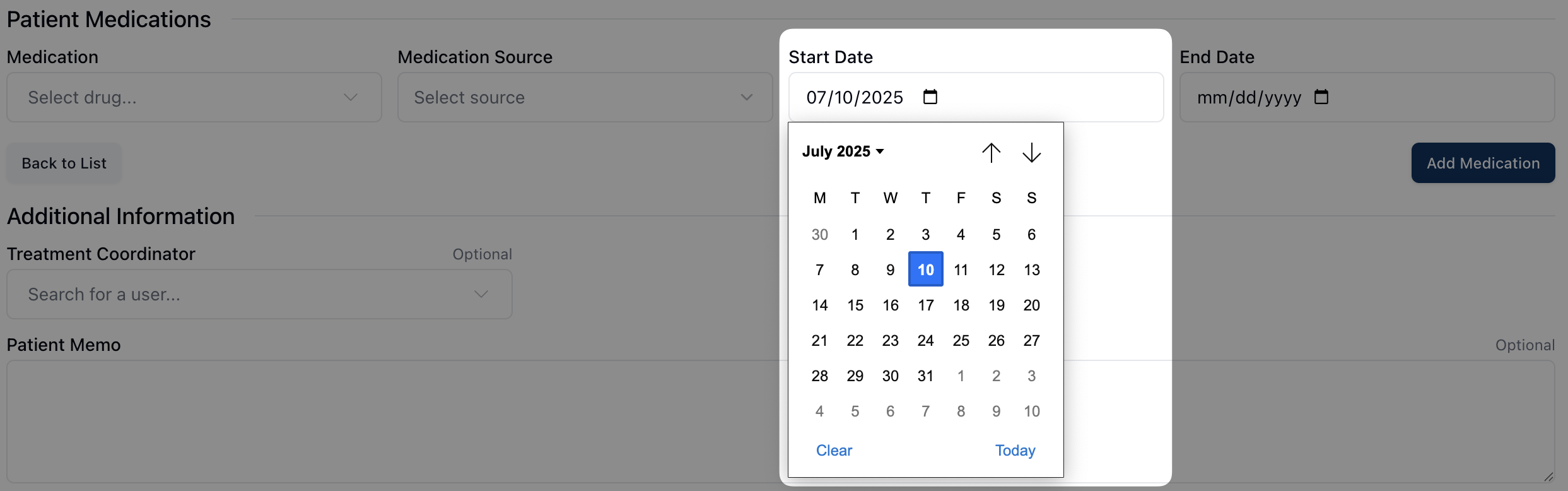Clear the selected date in calendar
The width and height of the screenshot is (1568, 491).
point(834,450)
